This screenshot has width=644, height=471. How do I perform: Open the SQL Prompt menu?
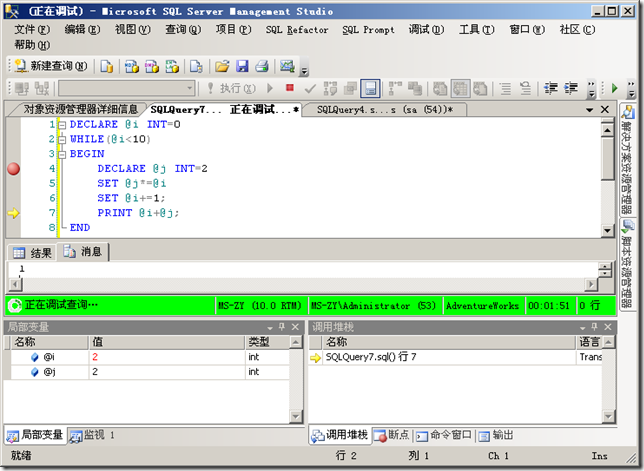[368, 30]
